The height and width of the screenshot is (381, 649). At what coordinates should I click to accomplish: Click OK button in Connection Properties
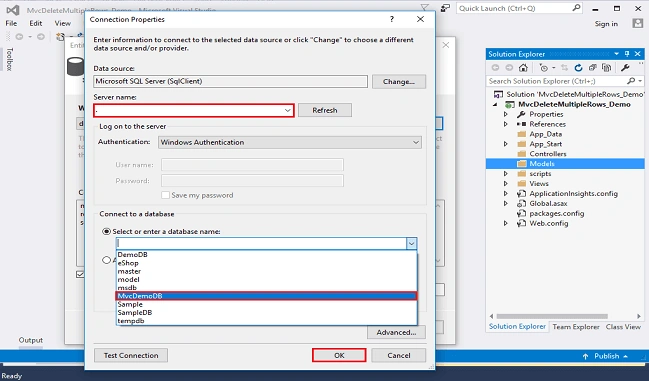click(x=339, y=355)
